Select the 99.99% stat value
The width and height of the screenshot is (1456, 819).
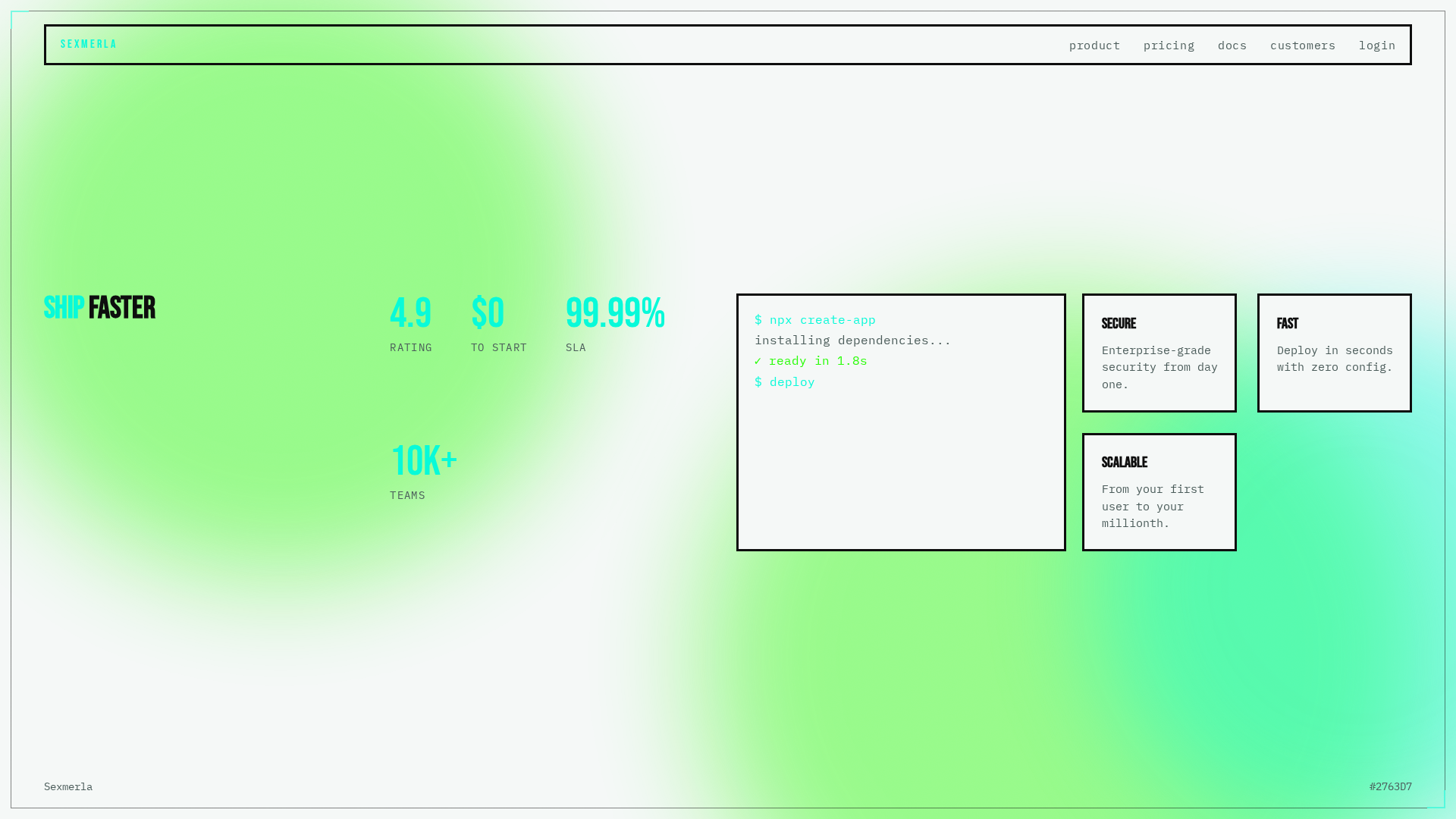pyautogui.click(x=615, y=313)
